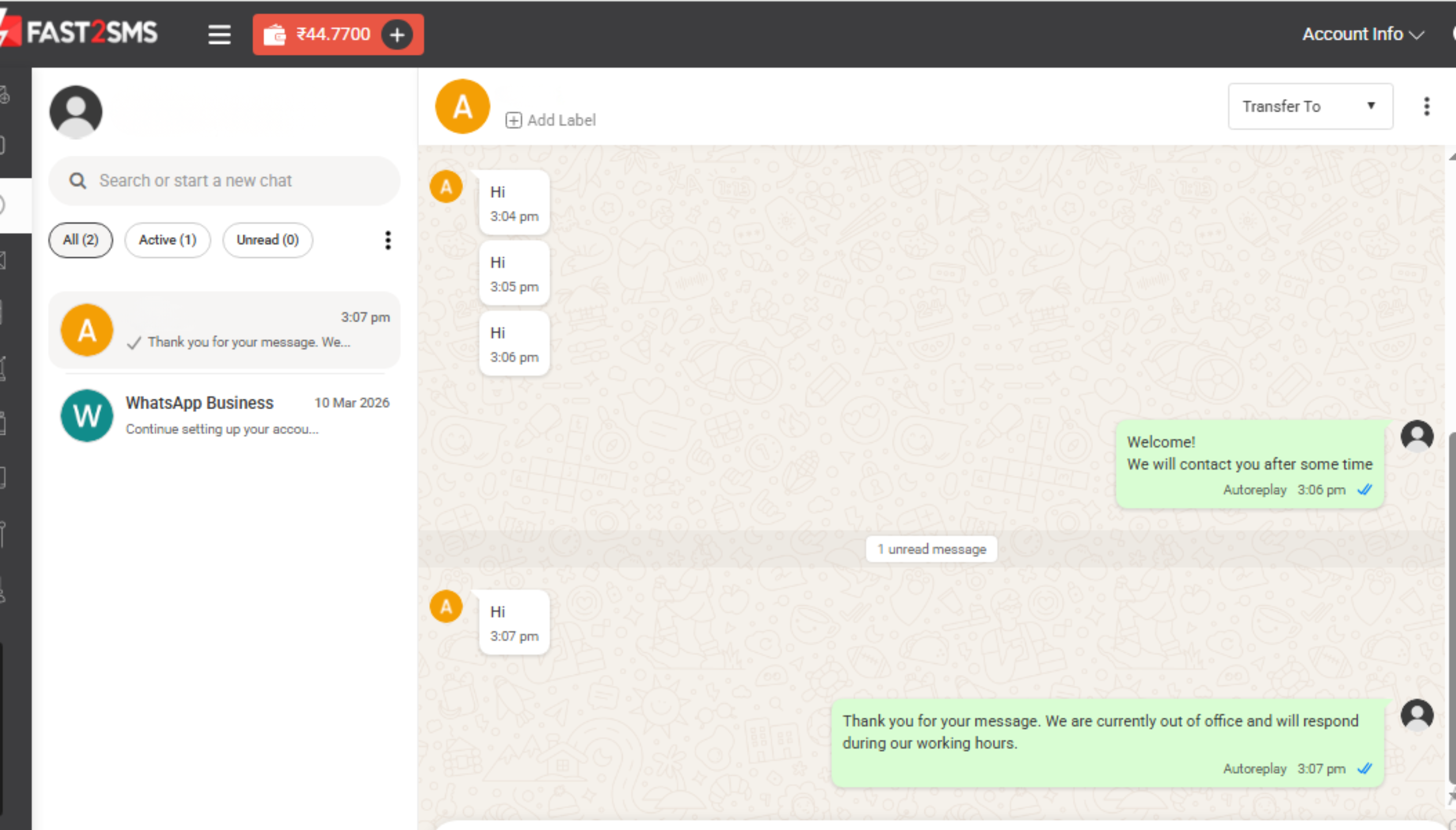This screenshot has width=1456, height=830.
Task: Click the search magnifier icon
Action: pyautogui.click(x=77, y=181)
